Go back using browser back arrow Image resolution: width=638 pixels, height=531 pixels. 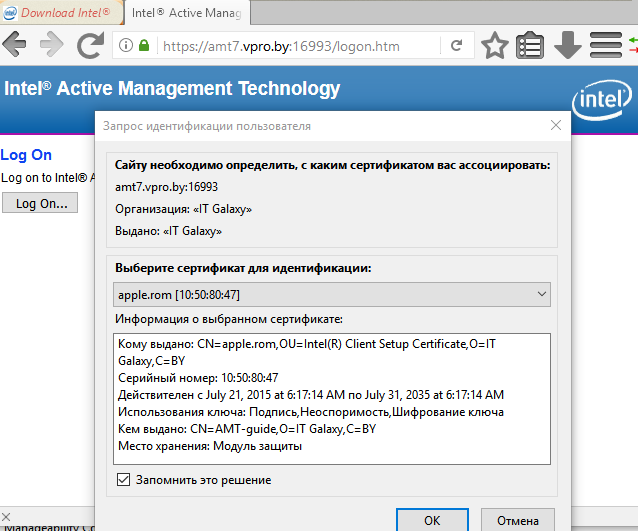[x=14, y=44]
